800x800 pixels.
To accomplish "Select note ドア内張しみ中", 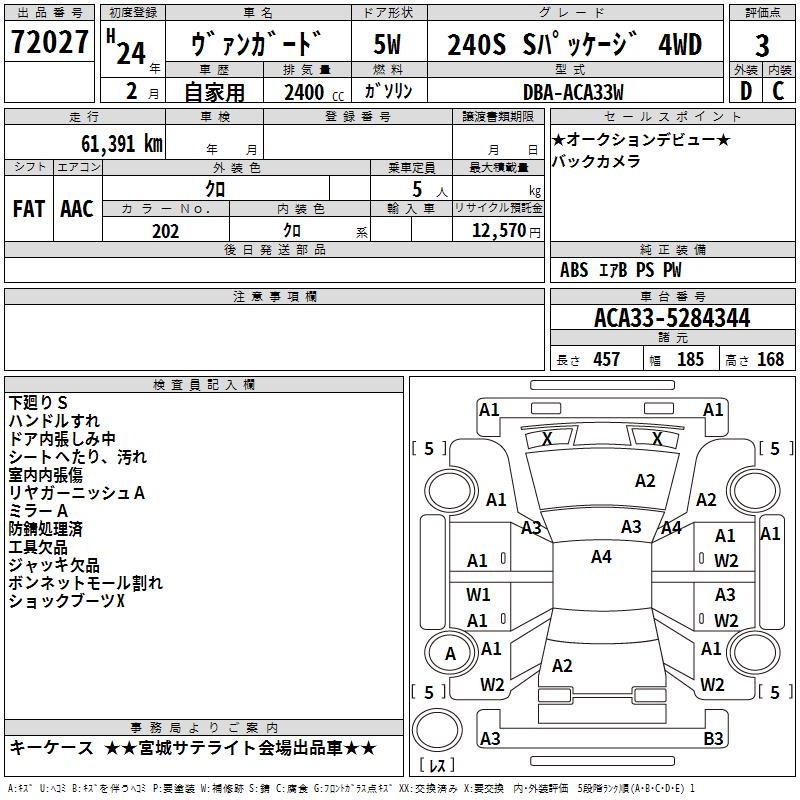I will 62,439.
